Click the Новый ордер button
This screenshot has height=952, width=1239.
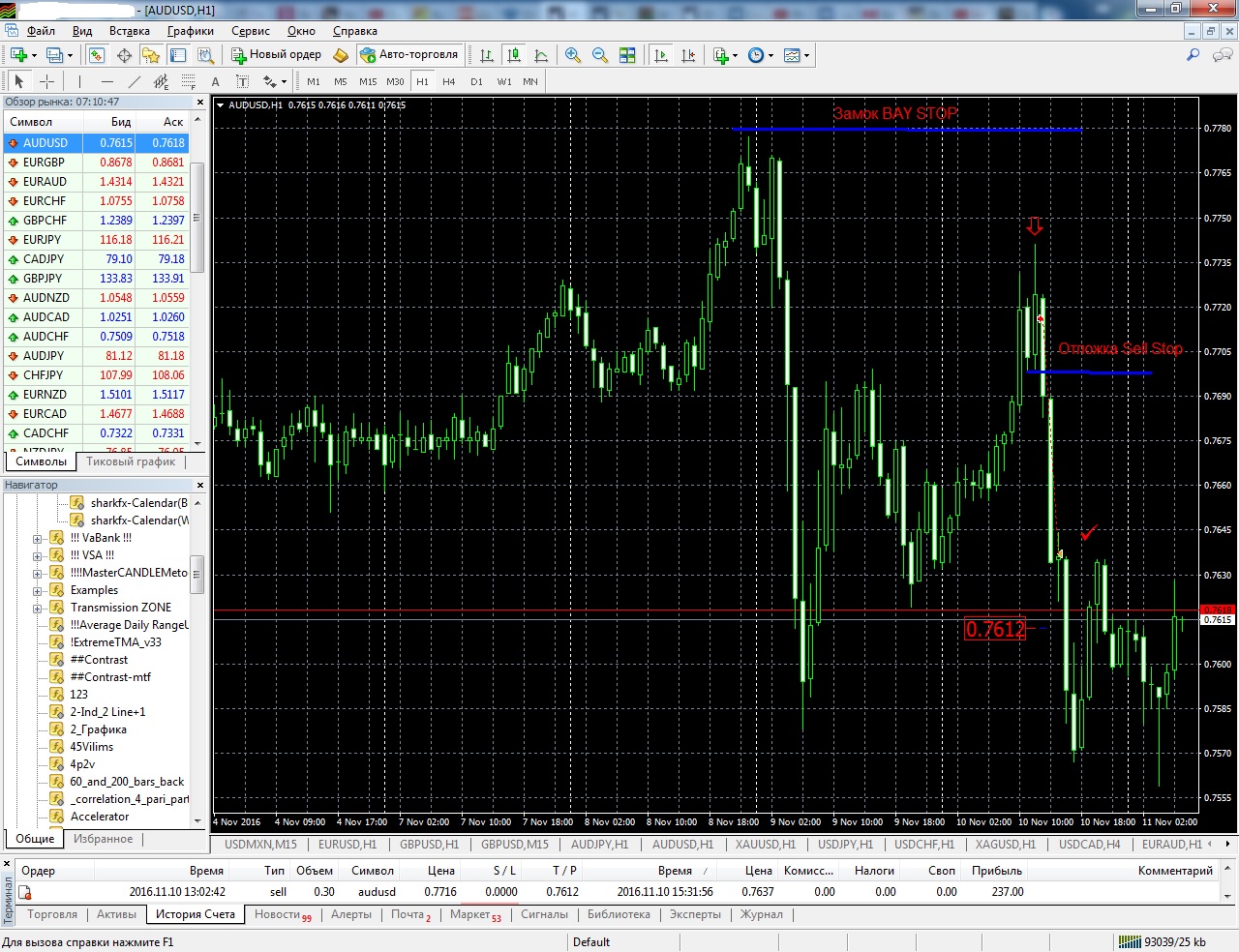point(276,55)
